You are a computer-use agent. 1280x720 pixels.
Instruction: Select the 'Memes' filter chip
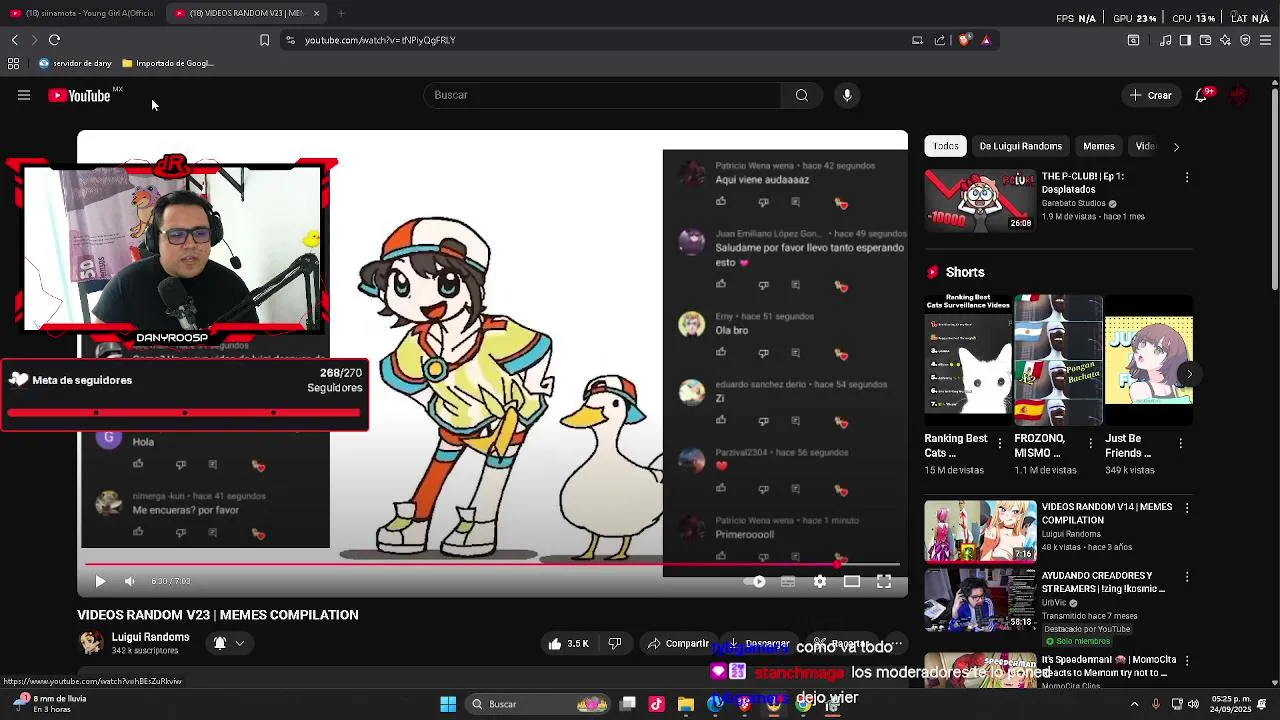1098,146
